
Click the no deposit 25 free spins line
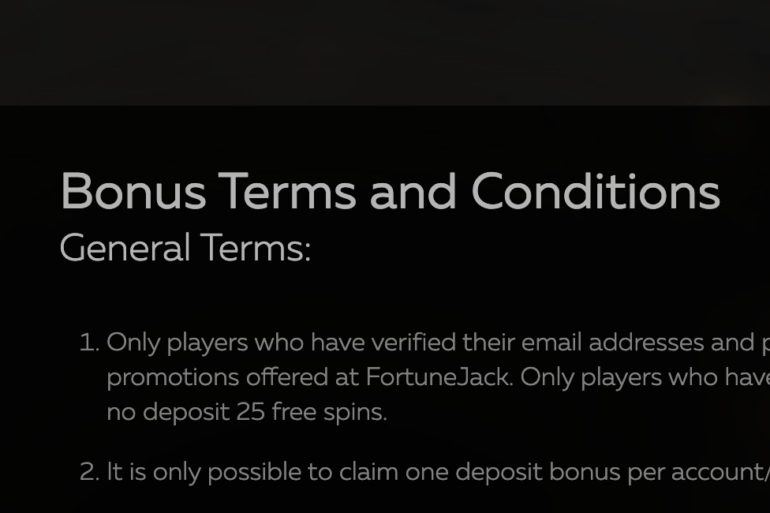coord(246,412)
